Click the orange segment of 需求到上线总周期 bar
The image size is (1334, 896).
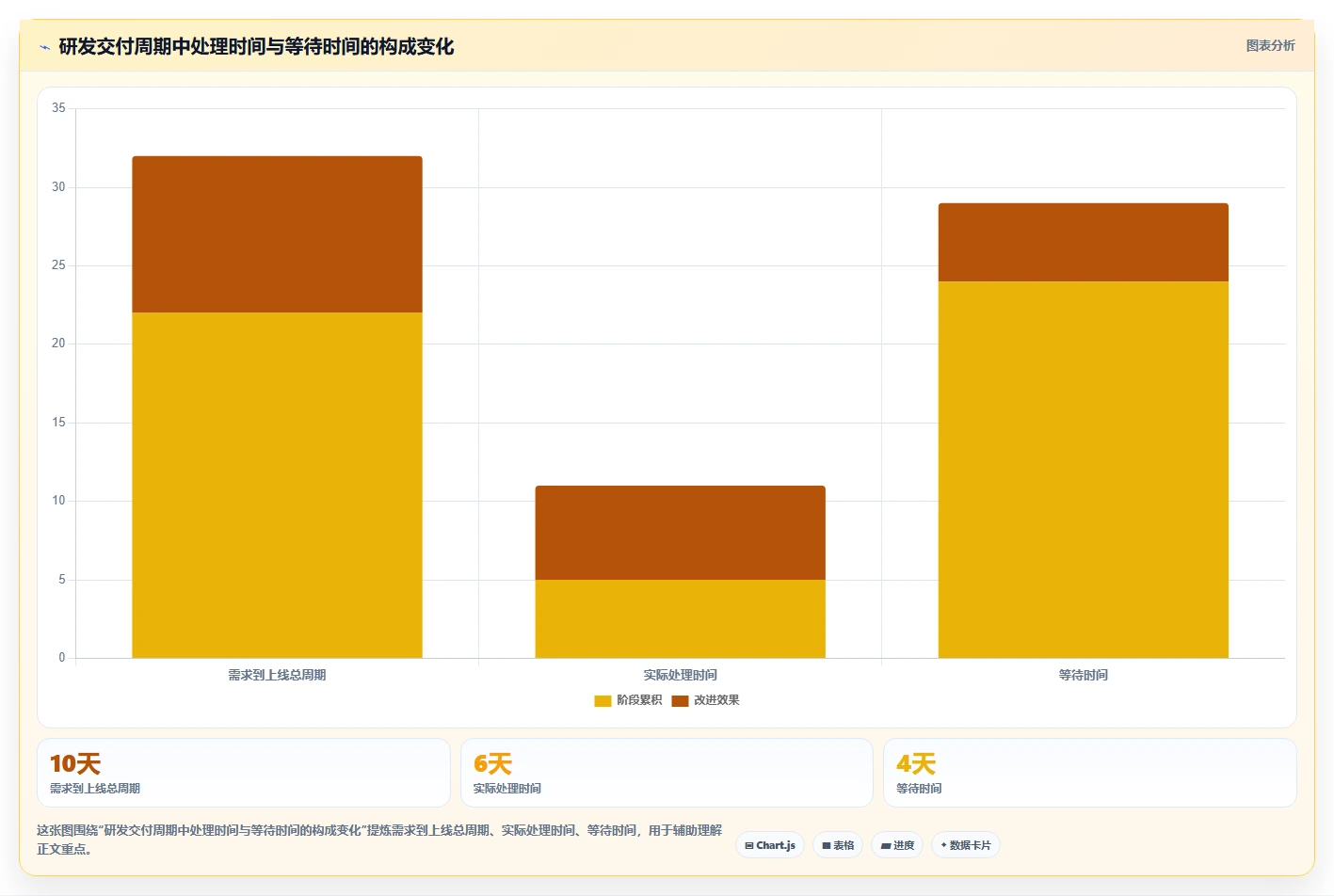coord(277,234)
